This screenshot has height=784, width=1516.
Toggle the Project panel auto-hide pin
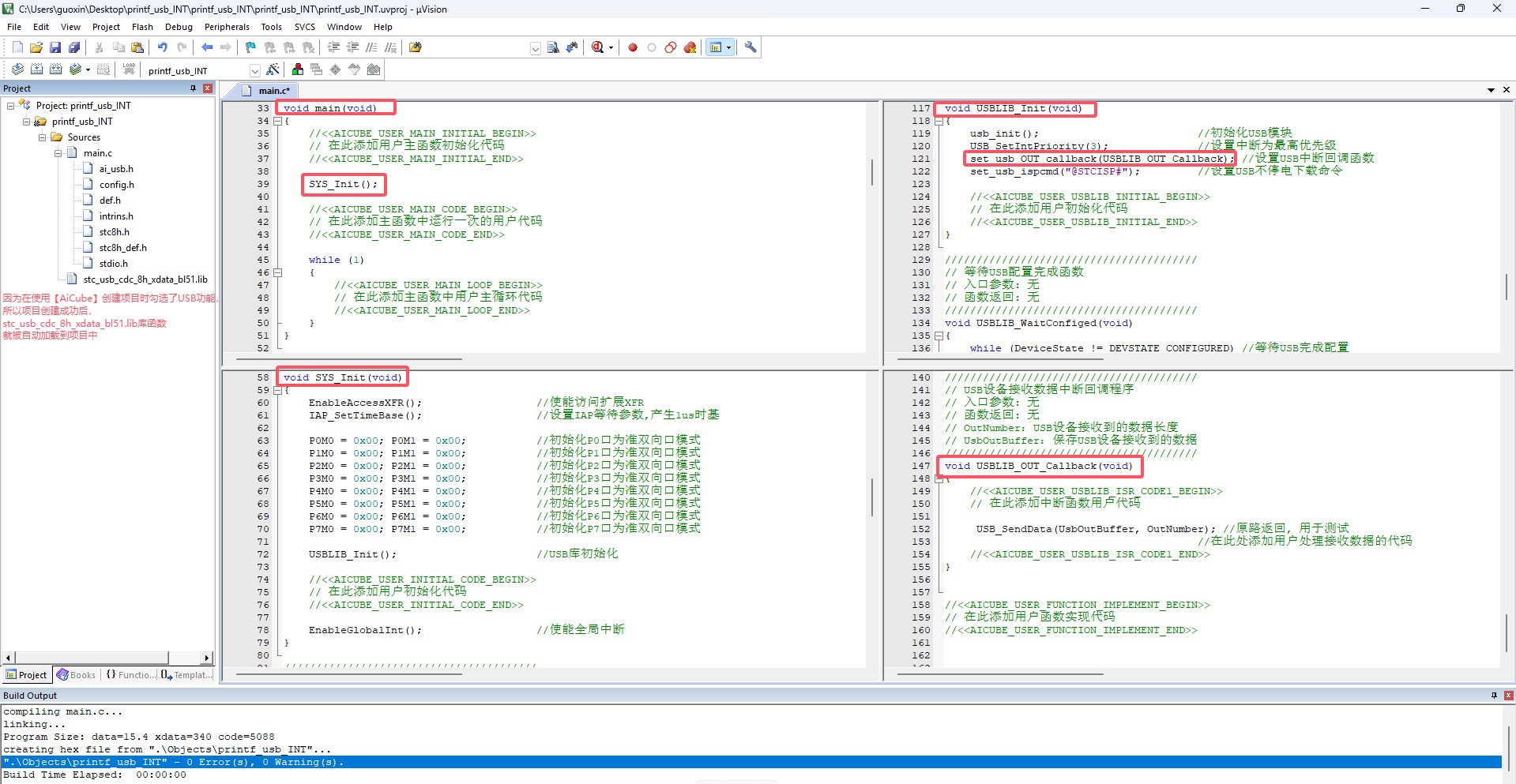point(193,88)
